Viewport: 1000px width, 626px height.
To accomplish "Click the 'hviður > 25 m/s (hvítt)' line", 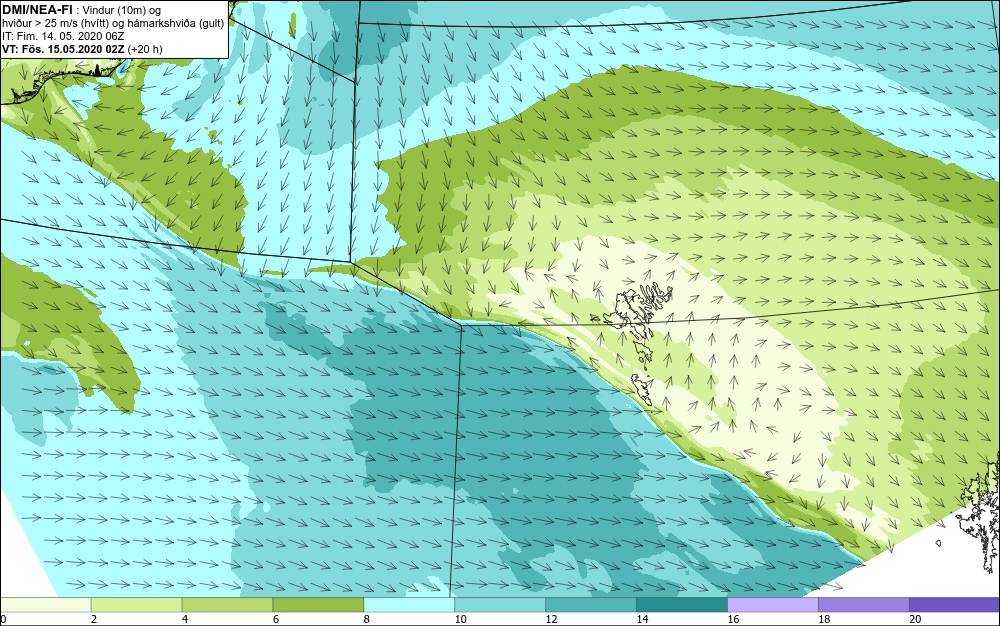I will (53, 23).
